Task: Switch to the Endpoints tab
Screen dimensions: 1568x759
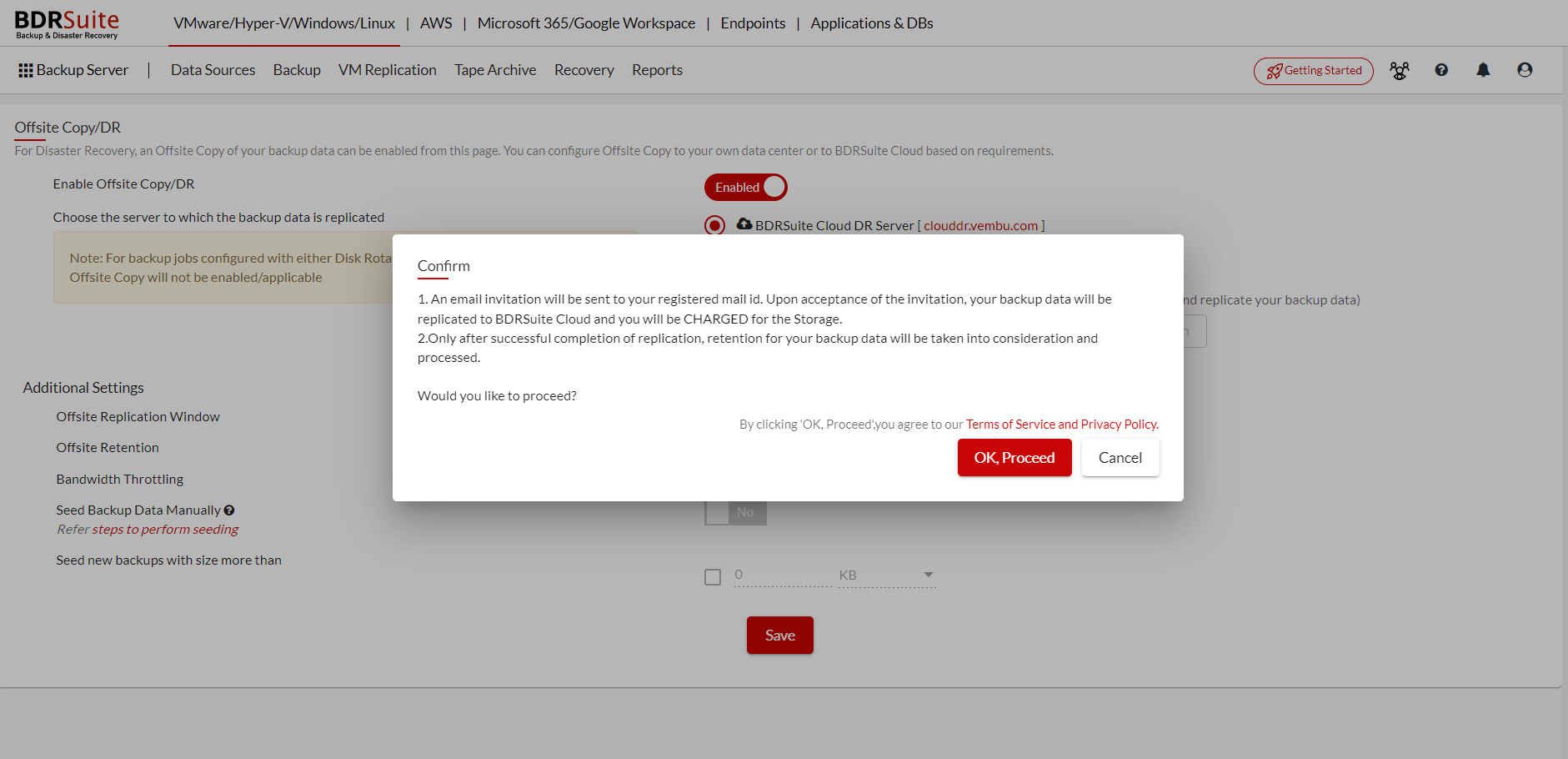Action: click(753, 23)
